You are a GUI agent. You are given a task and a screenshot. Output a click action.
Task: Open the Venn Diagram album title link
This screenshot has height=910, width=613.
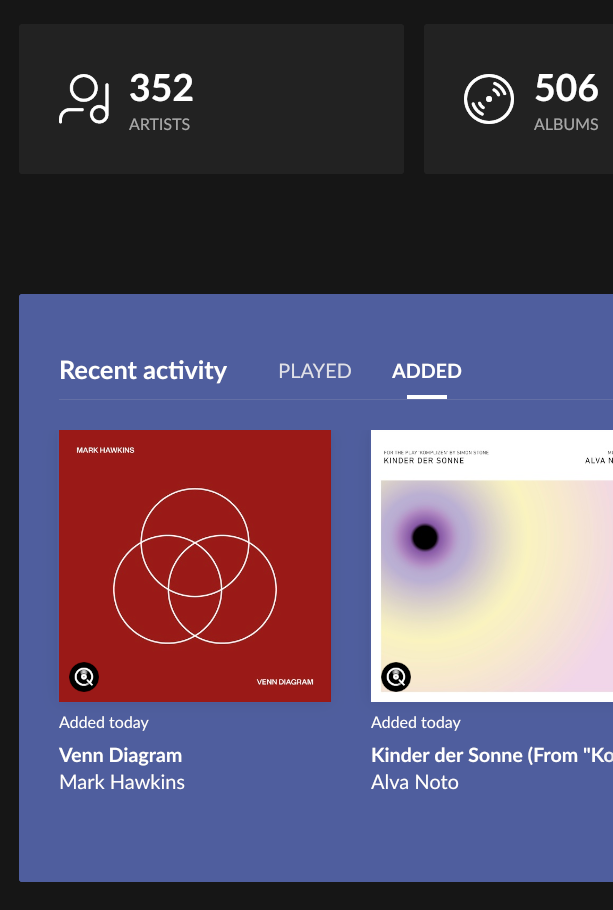[120, 755]
